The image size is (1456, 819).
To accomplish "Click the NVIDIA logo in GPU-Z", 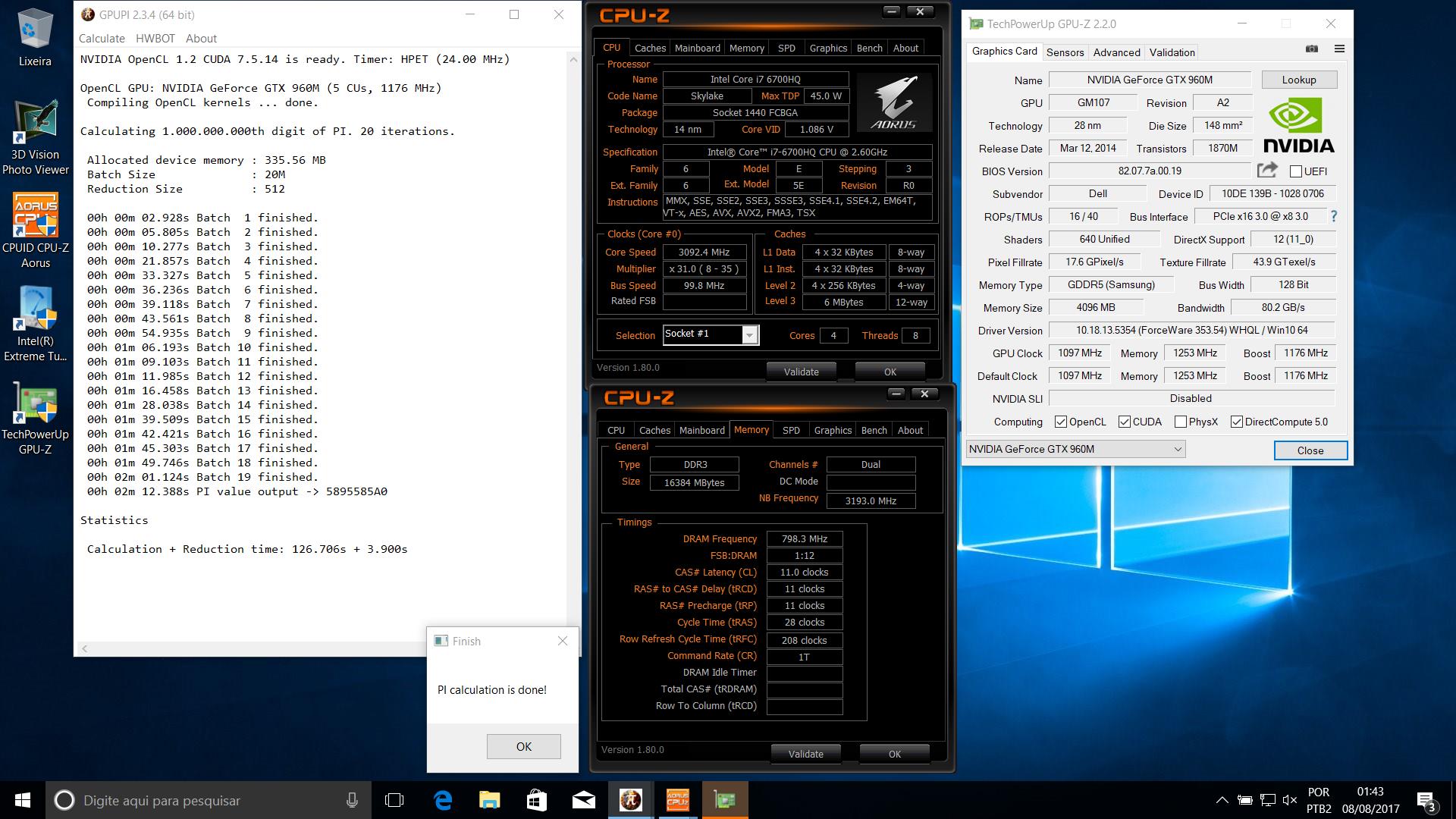I will coord(1298,127).
